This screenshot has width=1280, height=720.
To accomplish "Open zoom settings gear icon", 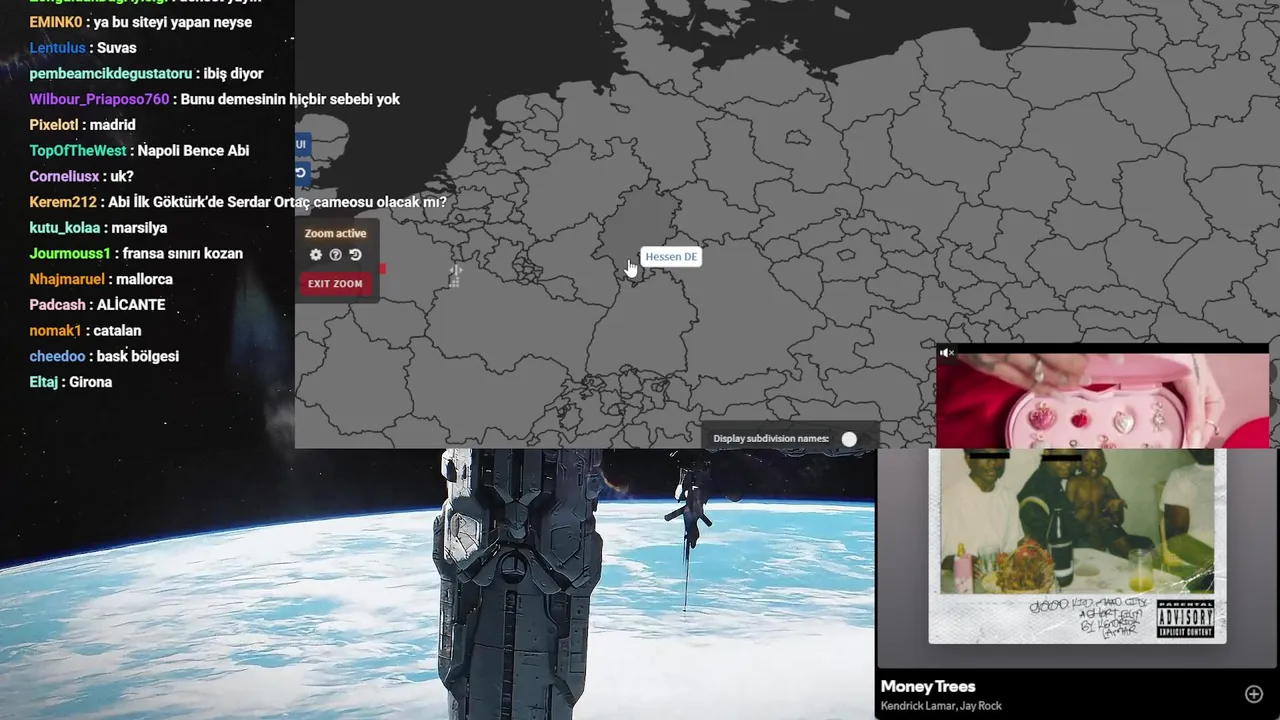I will (x=316, y=255).
